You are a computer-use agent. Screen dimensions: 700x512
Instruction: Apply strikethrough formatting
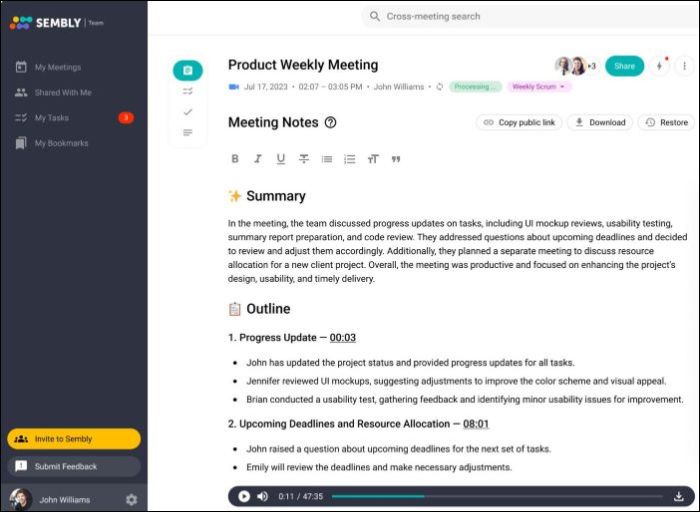click(x=304, y=159)
